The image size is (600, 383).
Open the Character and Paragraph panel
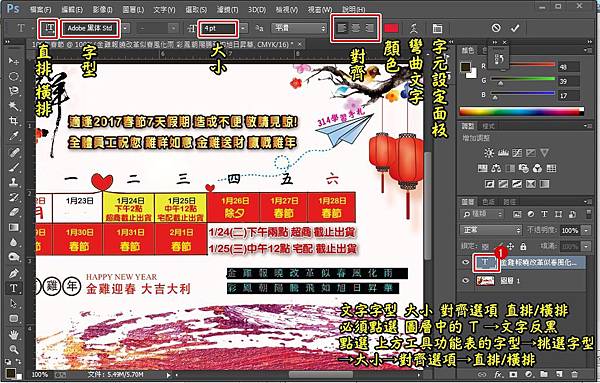[437, 28]
